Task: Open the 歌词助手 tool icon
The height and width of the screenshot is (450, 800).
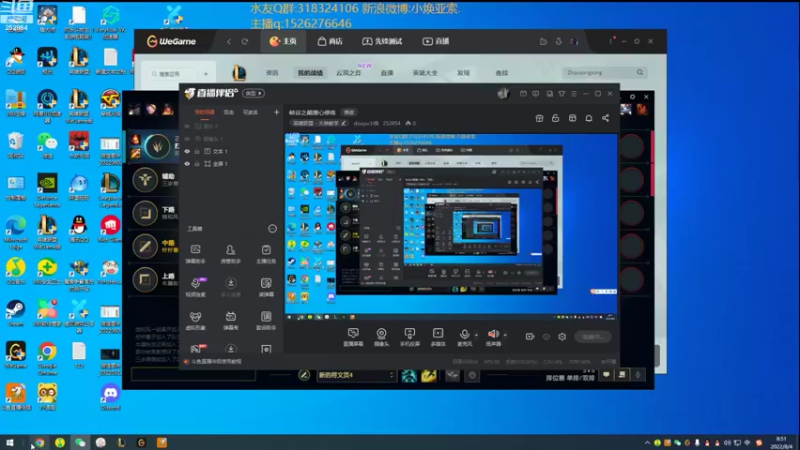Action: tap(266, 321)
